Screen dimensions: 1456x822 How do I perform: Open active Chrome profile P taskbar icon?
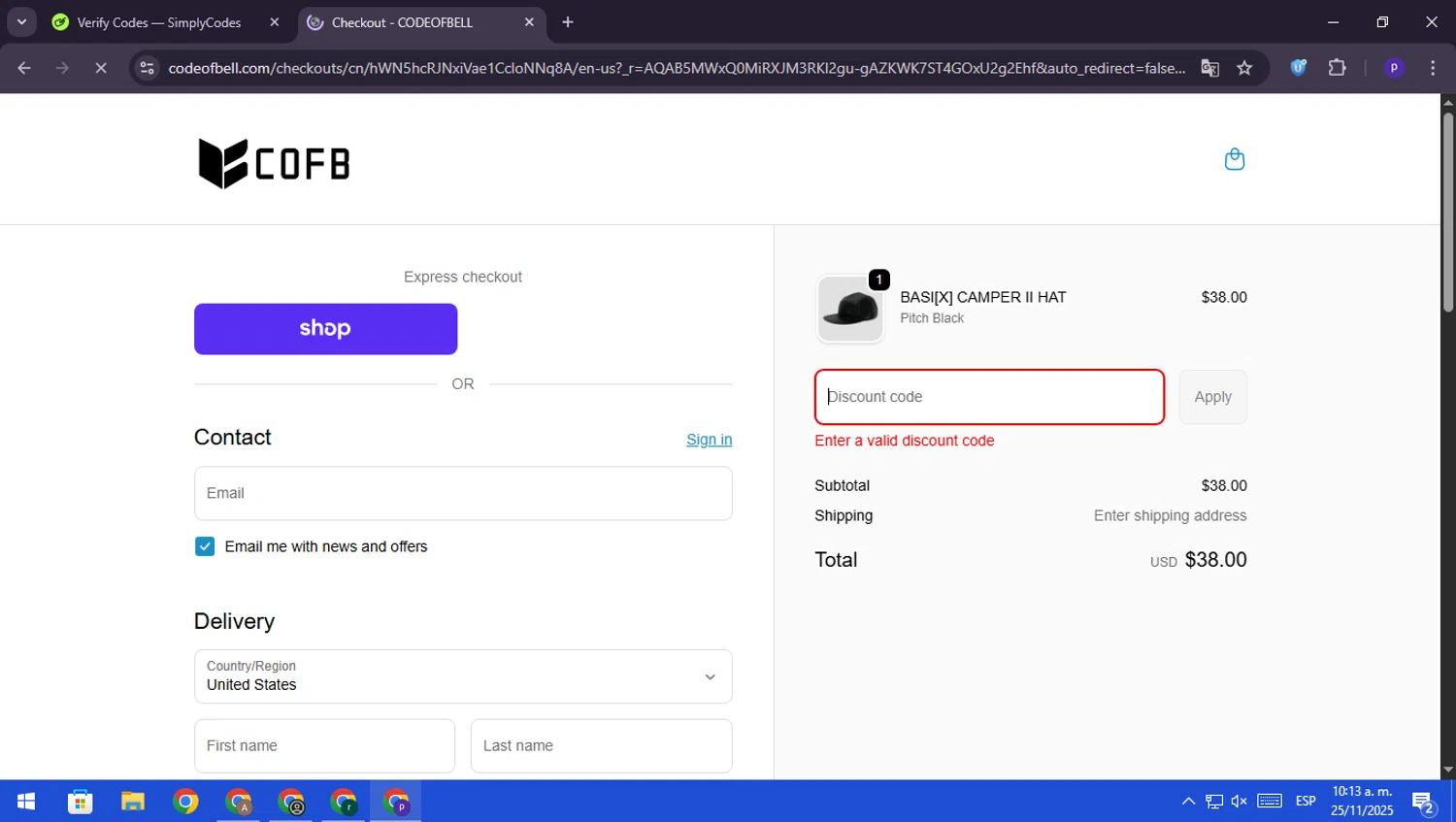click(x=396, y=802)
